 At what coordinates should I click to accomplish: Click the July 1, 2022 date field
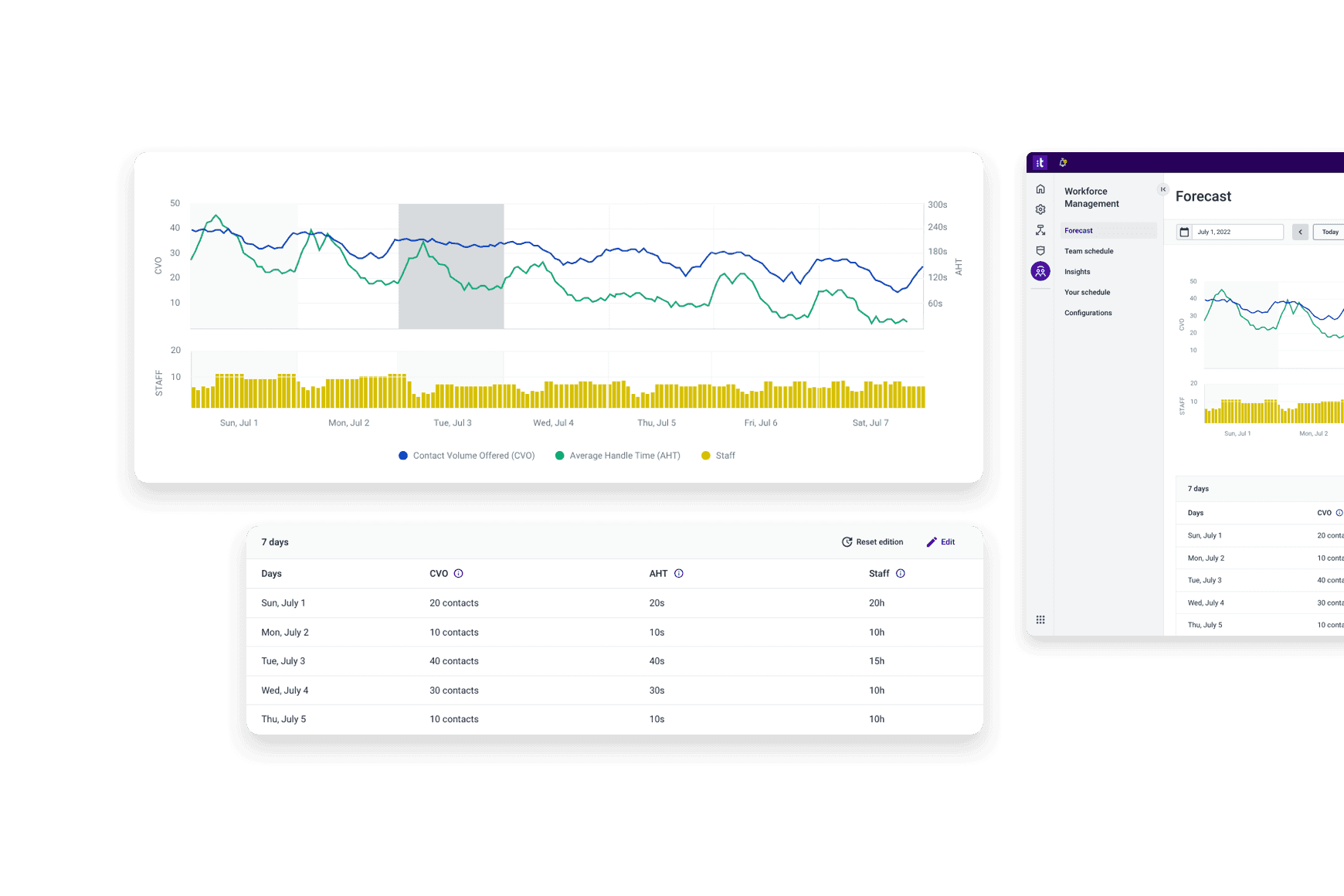click(x=1232, y=232)
